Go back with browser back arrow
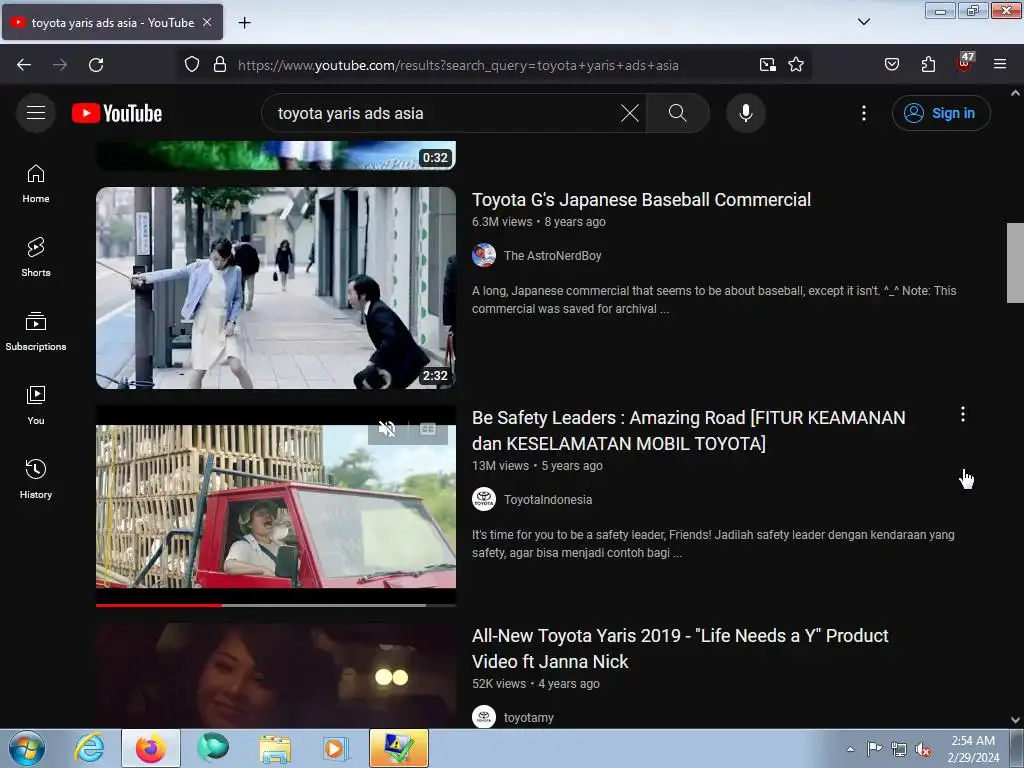The height and width of the screenshot is (768, 1024). point(24,65)
